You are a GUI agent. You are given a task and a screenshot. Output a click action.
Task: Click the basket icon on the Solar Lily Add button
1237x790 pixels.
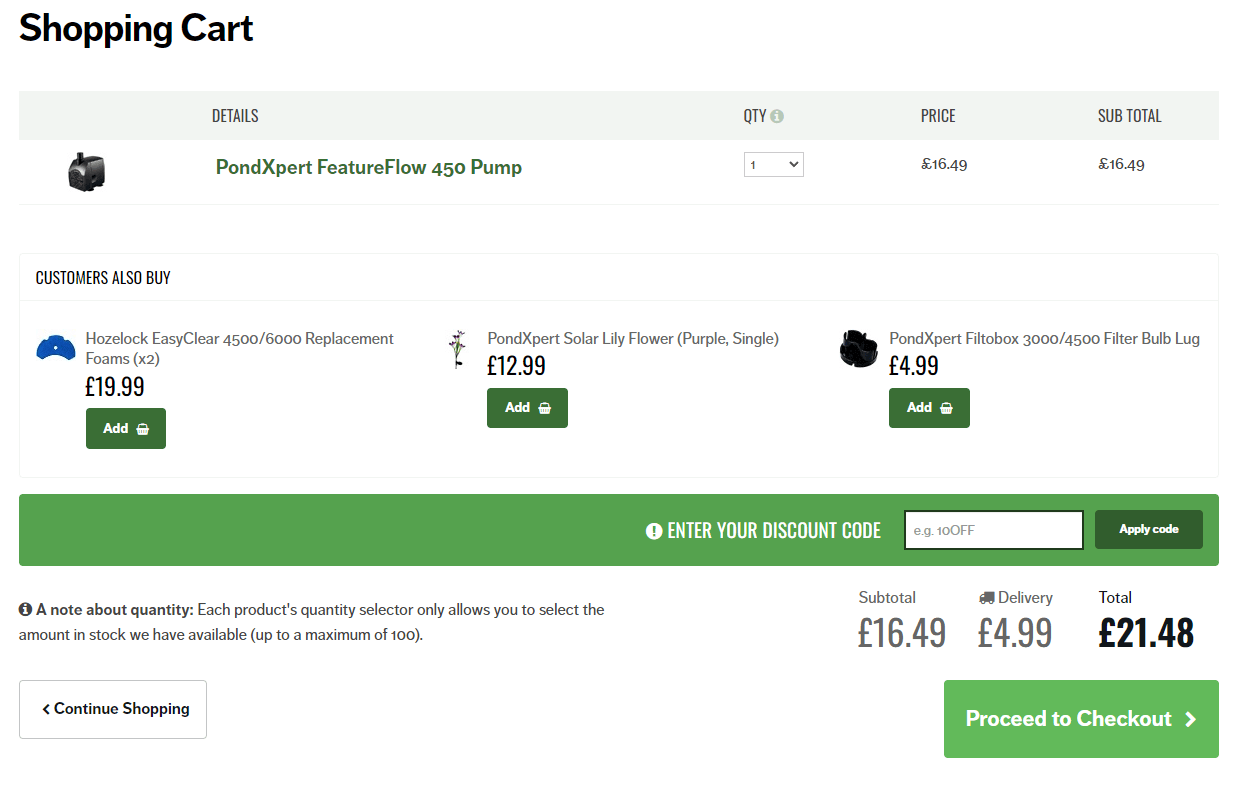tap(543, 407)
